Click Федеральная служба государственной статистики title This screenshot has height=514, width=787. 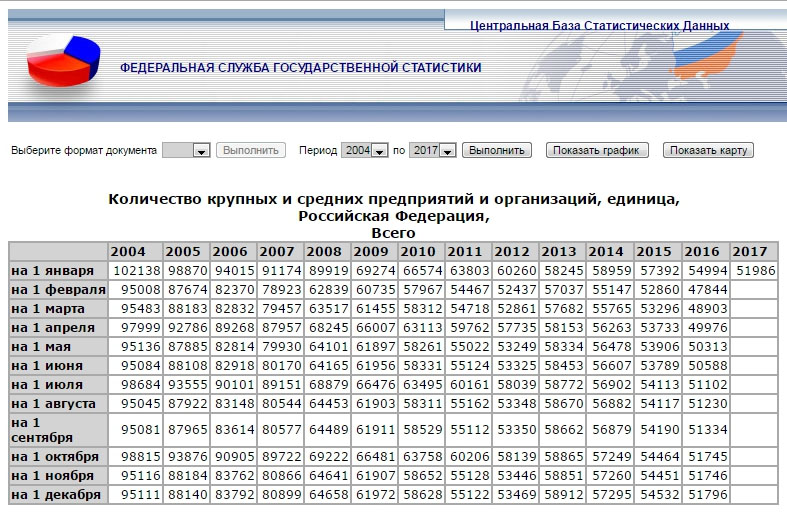click(x=300, y=67)
